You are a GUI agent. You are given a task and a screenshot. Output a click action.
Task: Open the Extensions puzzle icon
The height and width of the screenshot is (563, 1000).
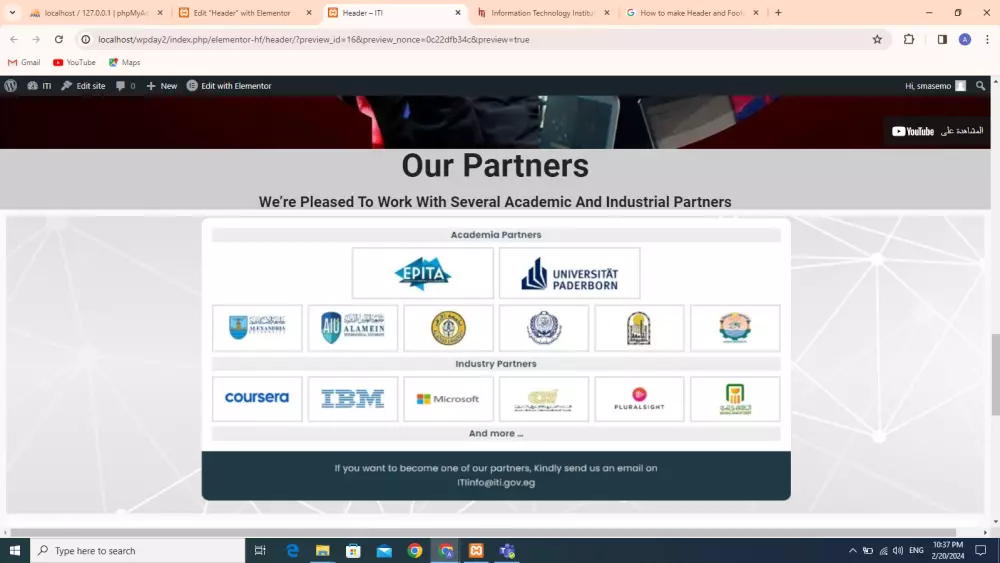point(909,40)
